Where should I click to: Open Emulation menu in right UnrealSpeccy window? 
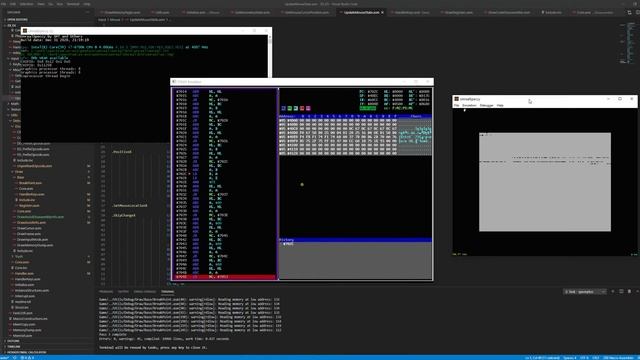(469, 105)
